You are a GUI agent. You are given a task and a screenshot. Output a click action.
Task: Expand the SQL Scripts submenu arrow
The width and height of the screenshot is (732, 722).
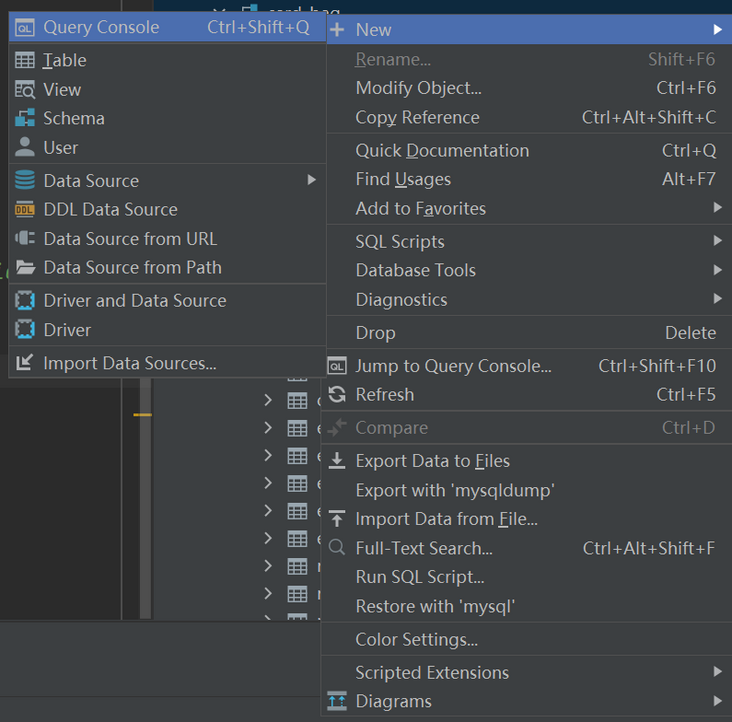pos(718,241)
